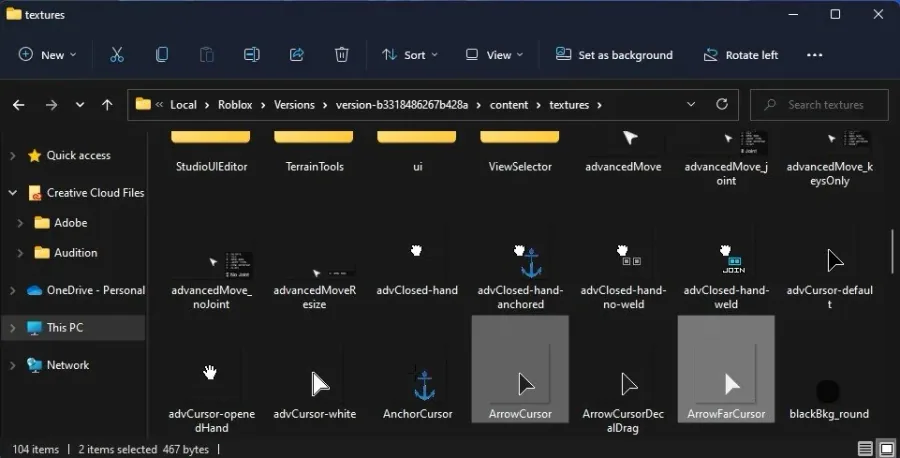Viewport: 900px width, 458px height.
Task: Click the Paste clipboard icon
Action: click(x=207, y=55)
